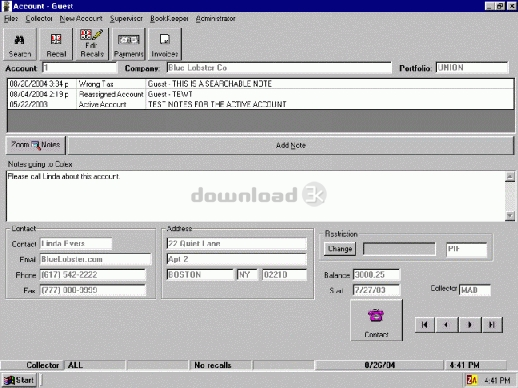Viewport: 518px width, 388px height.
Task: Jump to the last account record
Action: pyautogui.click(x=492, y=325)
